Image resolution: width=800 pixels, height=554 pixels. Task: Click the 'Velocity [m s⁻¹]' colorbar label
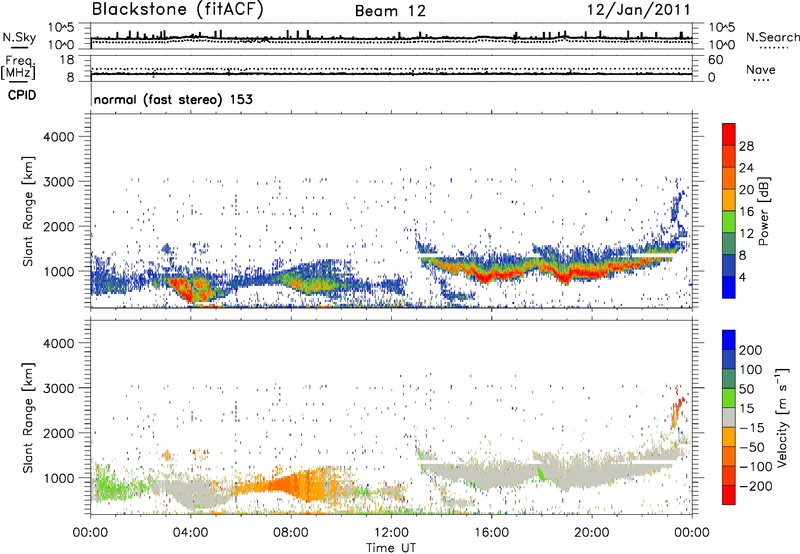[782, 417]
